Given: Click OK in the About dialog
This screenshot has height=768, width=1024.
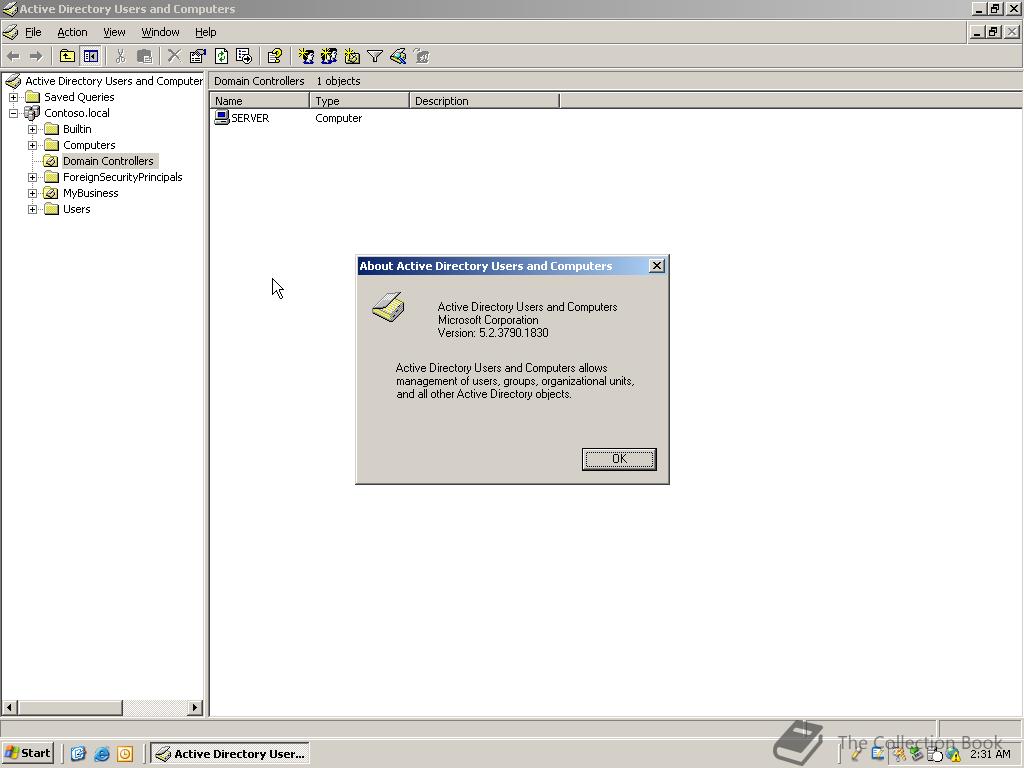Looking at the screenshot, I should (x=619, y=459).
